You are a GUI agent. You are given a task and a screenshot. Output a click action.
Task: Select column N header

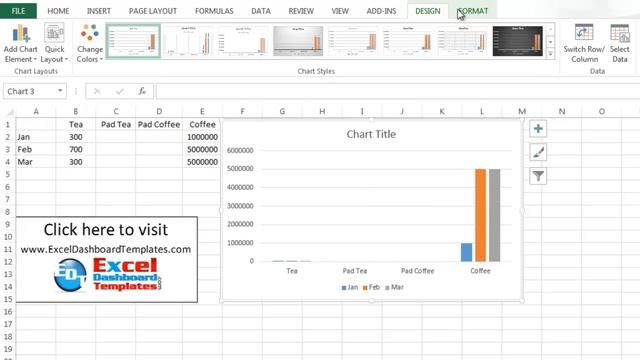click(x=562, y=111)
